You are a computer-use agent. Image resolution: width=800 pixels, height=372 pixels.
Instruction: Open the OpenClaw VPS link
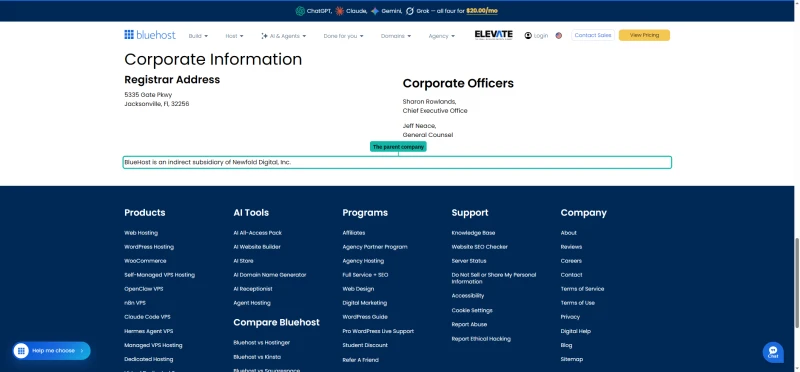(x=144, y=289)
